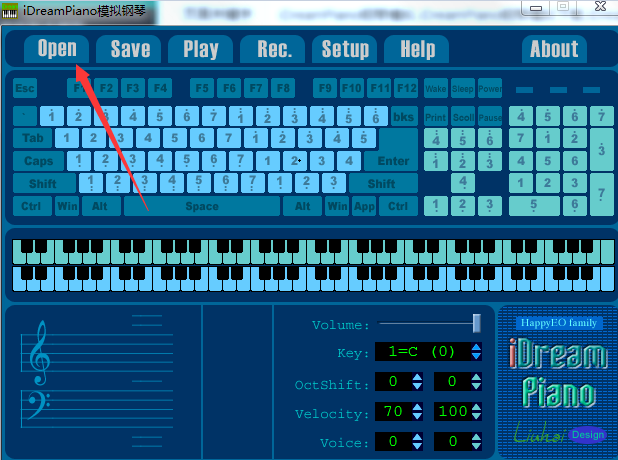Click the F8 virtual key

pyautogui.click(x=283, y=88)
